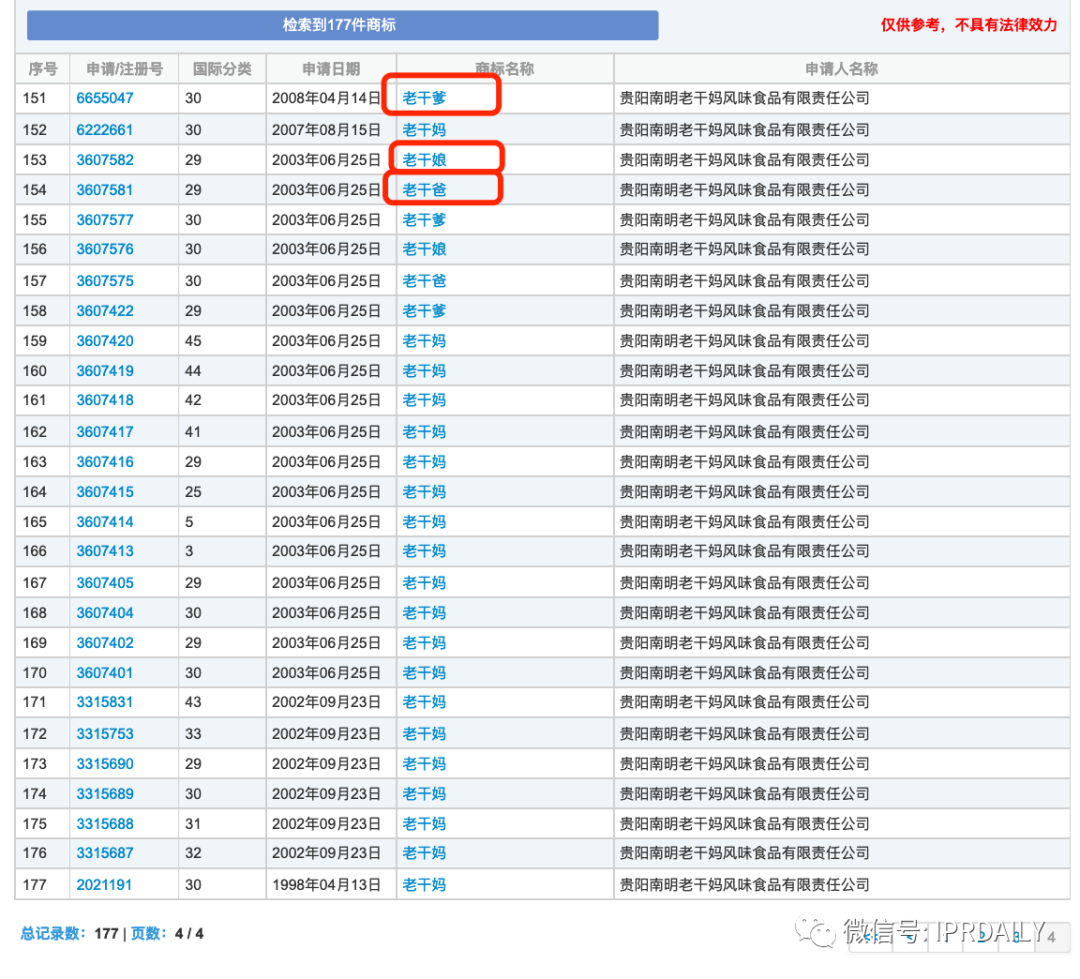Open registration number 3607401
The width and height of the screenshot is (1080, 979).
pyautogui.click(x=105, y=672)
